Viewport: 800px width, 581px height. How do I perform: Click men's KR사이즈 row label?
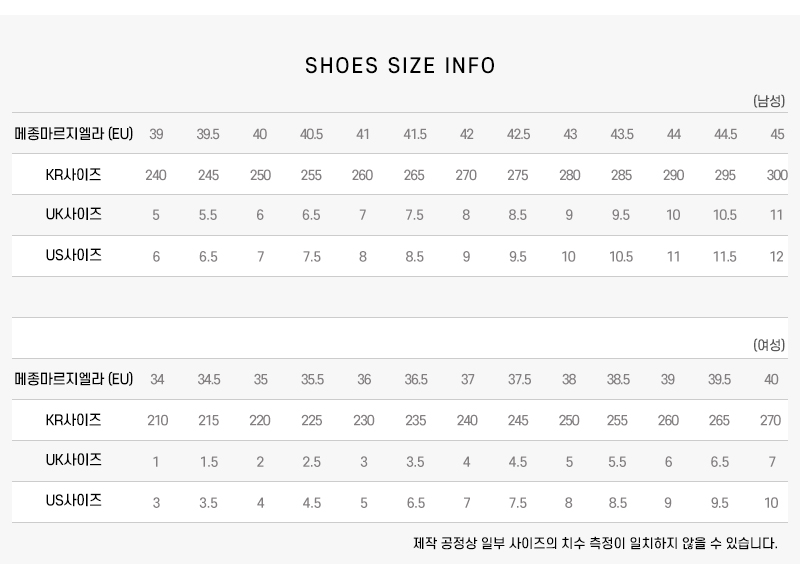coord(74,175)
